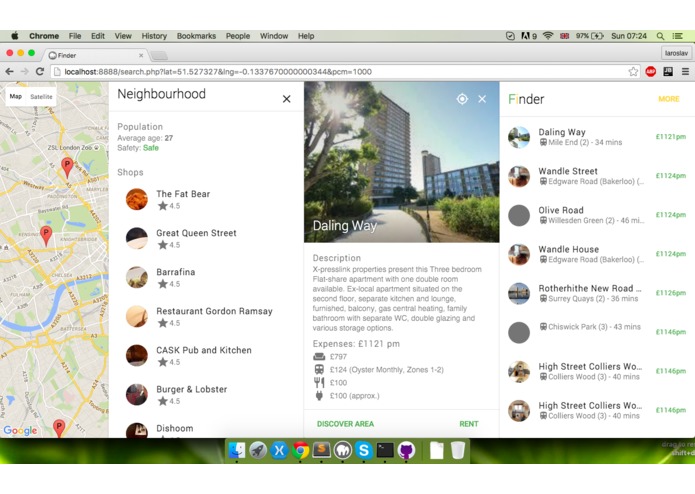695x494 pixels.
Task: Open Finder from the Dock
Action: (237, 451)
